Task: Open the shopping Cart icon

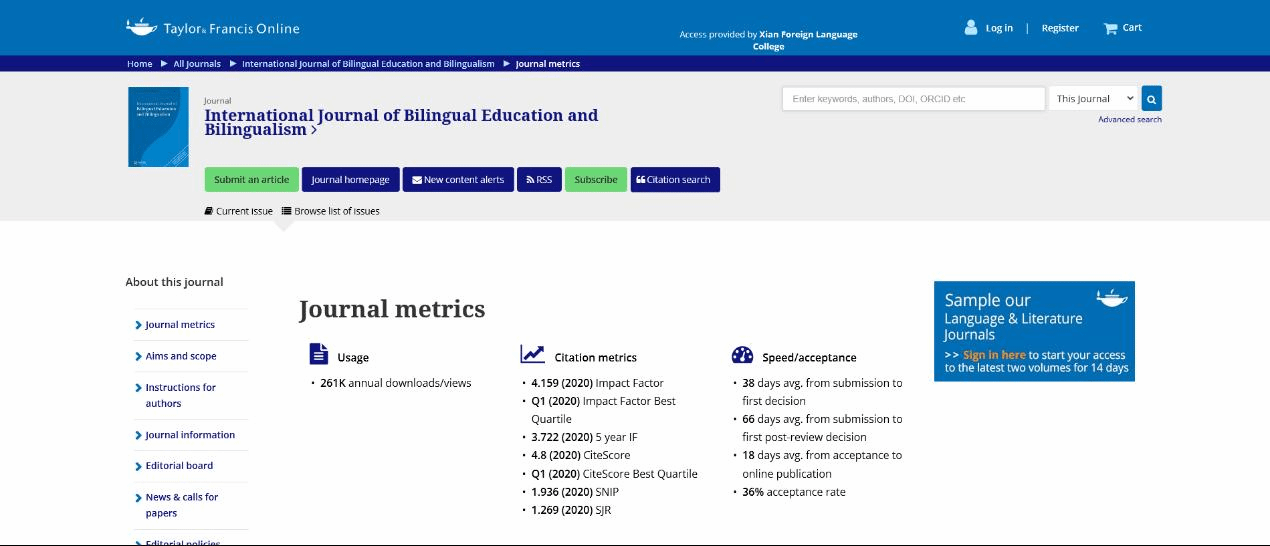Action: click(1110, 28)
